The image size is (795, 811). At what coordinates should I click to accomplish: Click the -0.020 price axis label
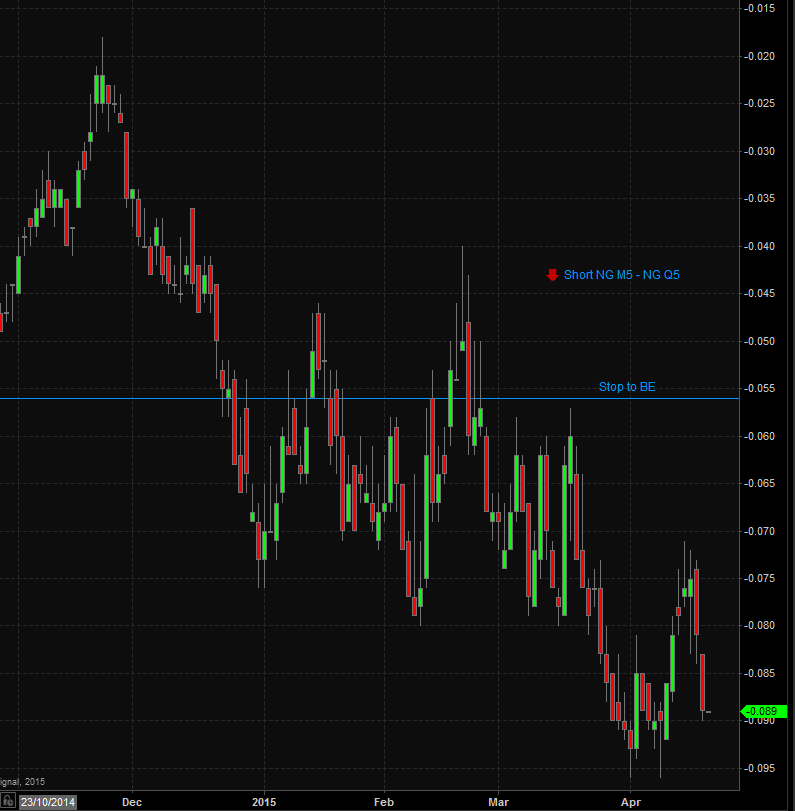pos(760,56)
